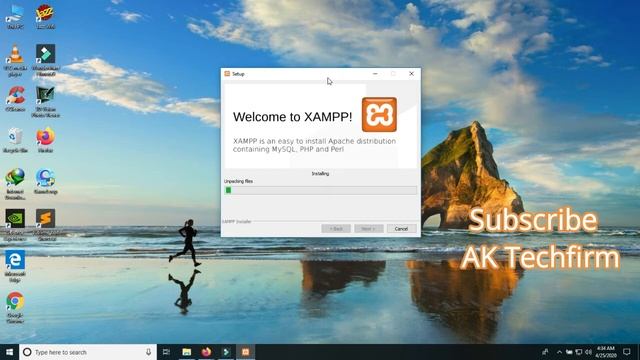Open the Action Center notifications icon
This screenshot has width=640, height=360.
[627, 352]
